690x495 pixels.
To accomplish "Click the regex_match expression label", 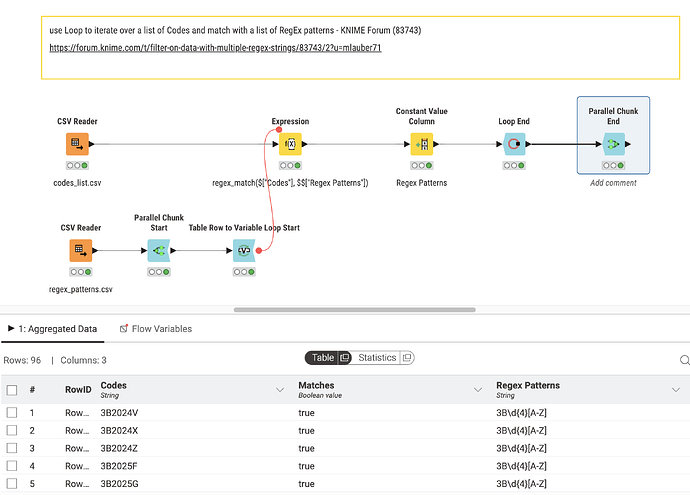I will pos(290,183).
